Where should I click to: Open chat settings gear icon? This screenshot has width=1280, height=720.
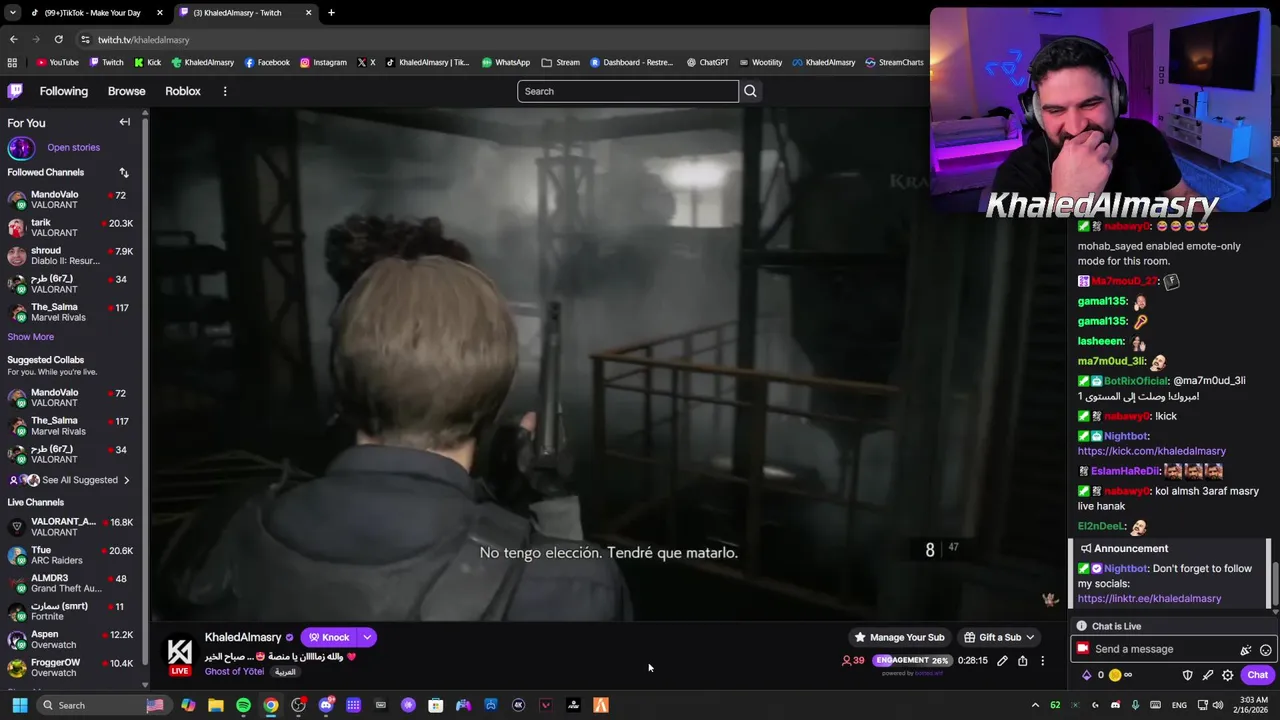point(1227,675)
